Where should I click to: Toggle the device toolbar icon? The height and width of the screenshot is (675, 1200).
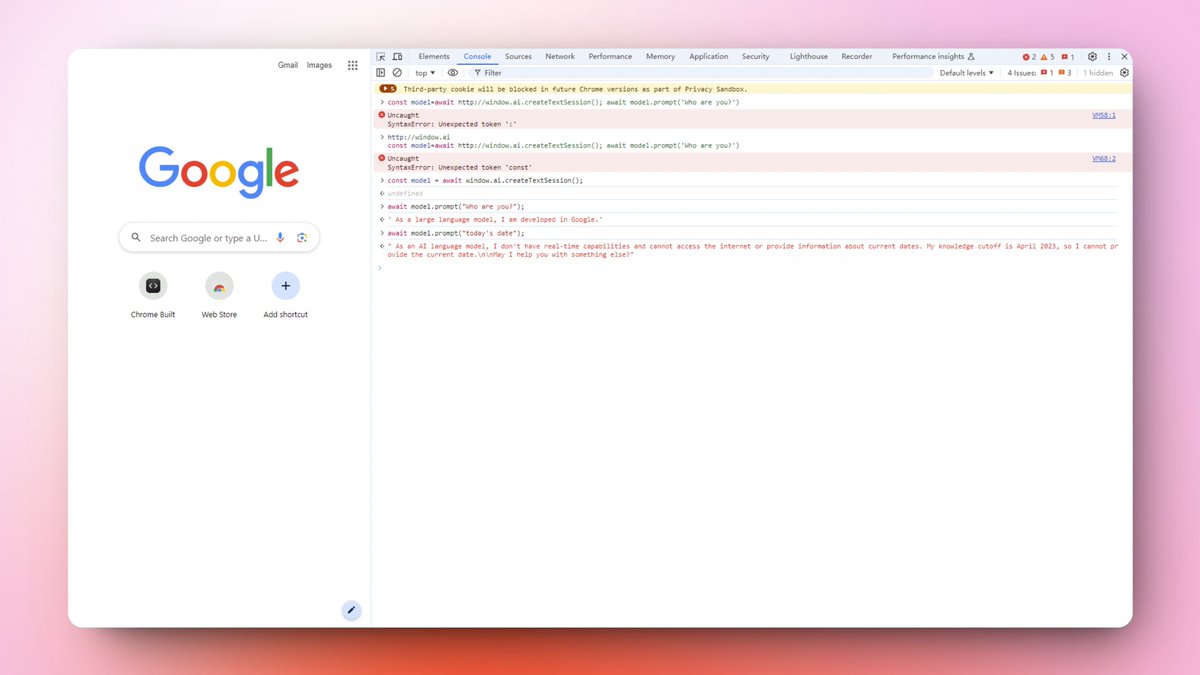point(397,57)
